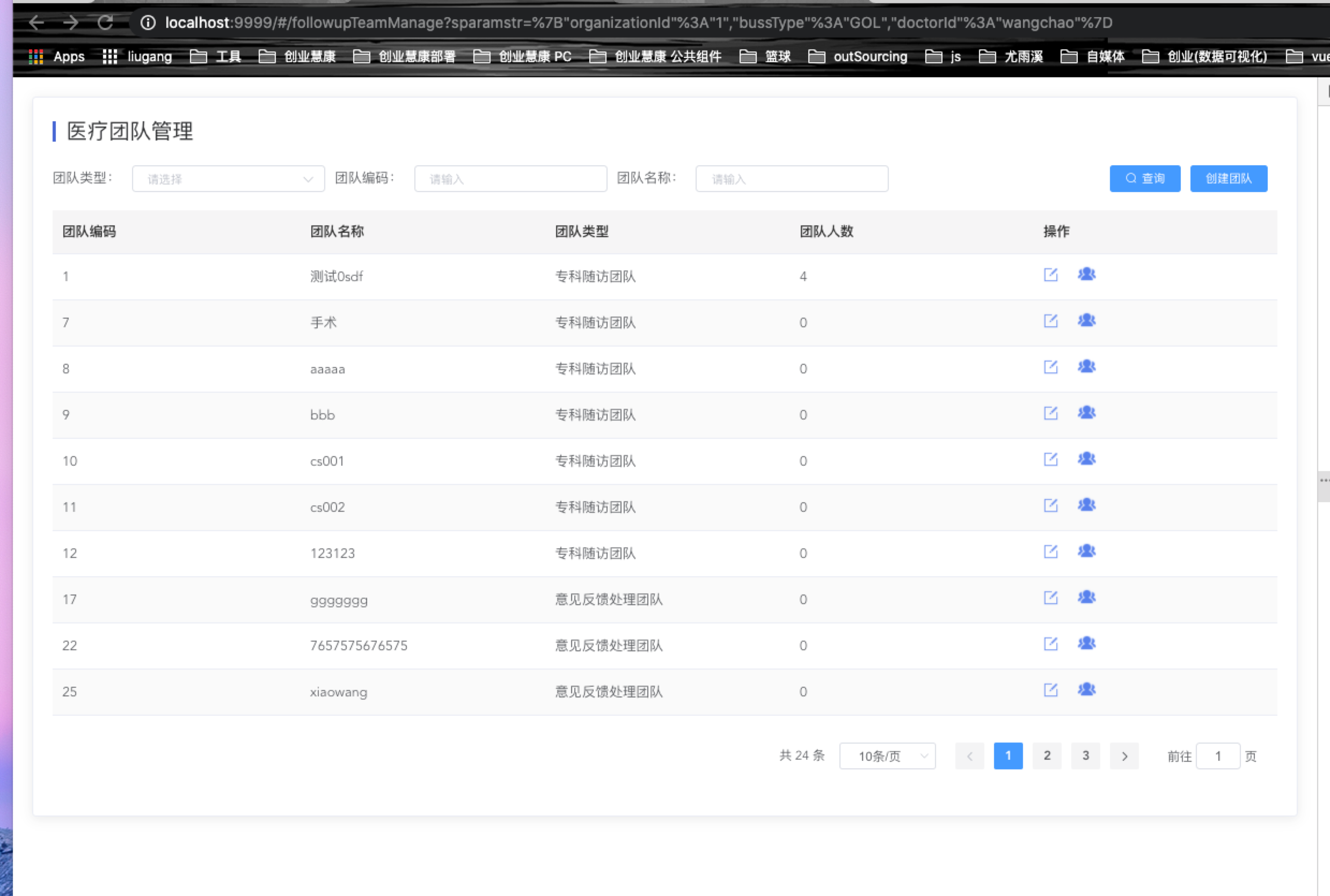Click the 团队编码 input field
1330x896 pixels.
point(510,179)
